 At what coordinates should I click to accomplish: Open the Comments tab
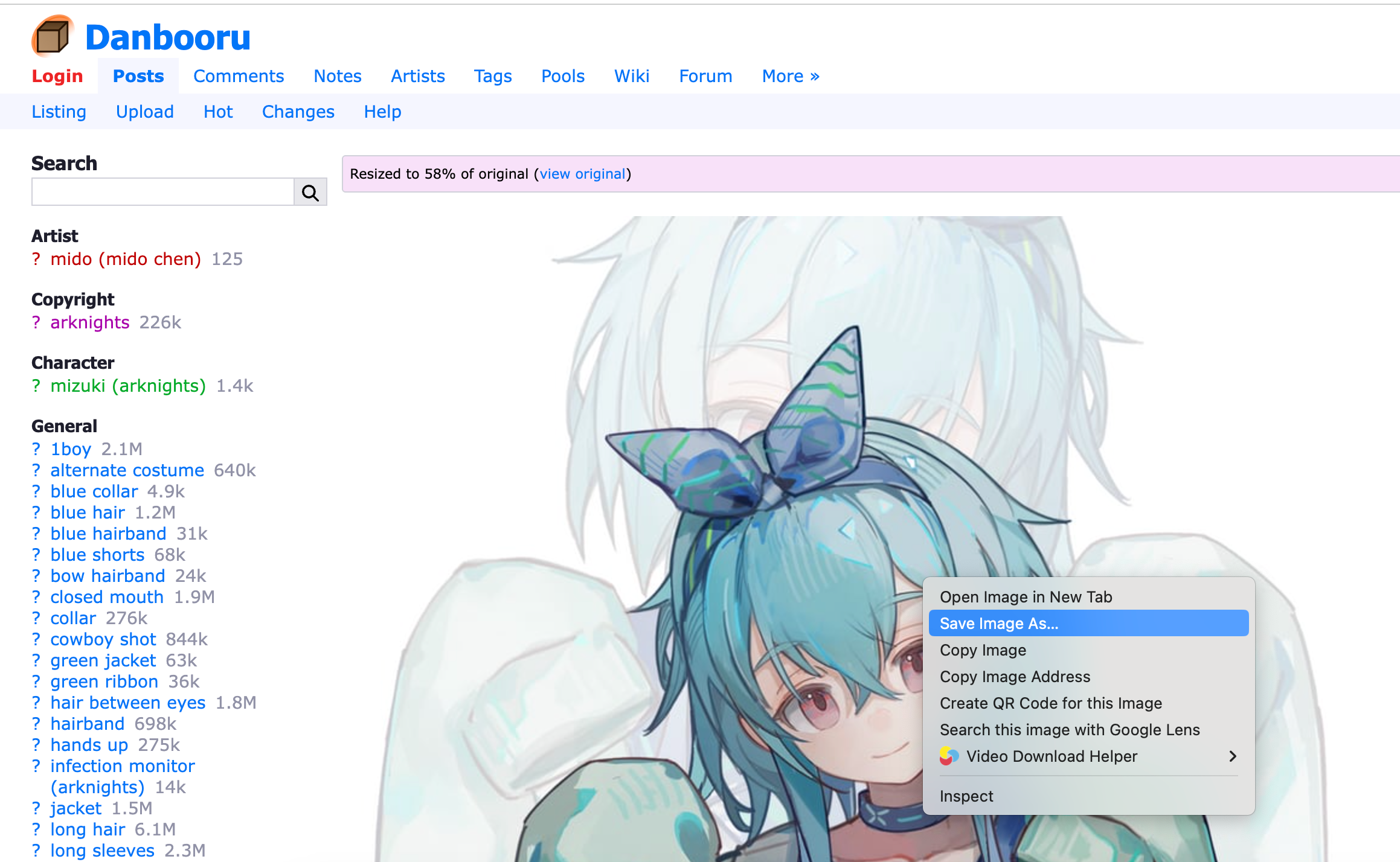click(x=239, y=76)
